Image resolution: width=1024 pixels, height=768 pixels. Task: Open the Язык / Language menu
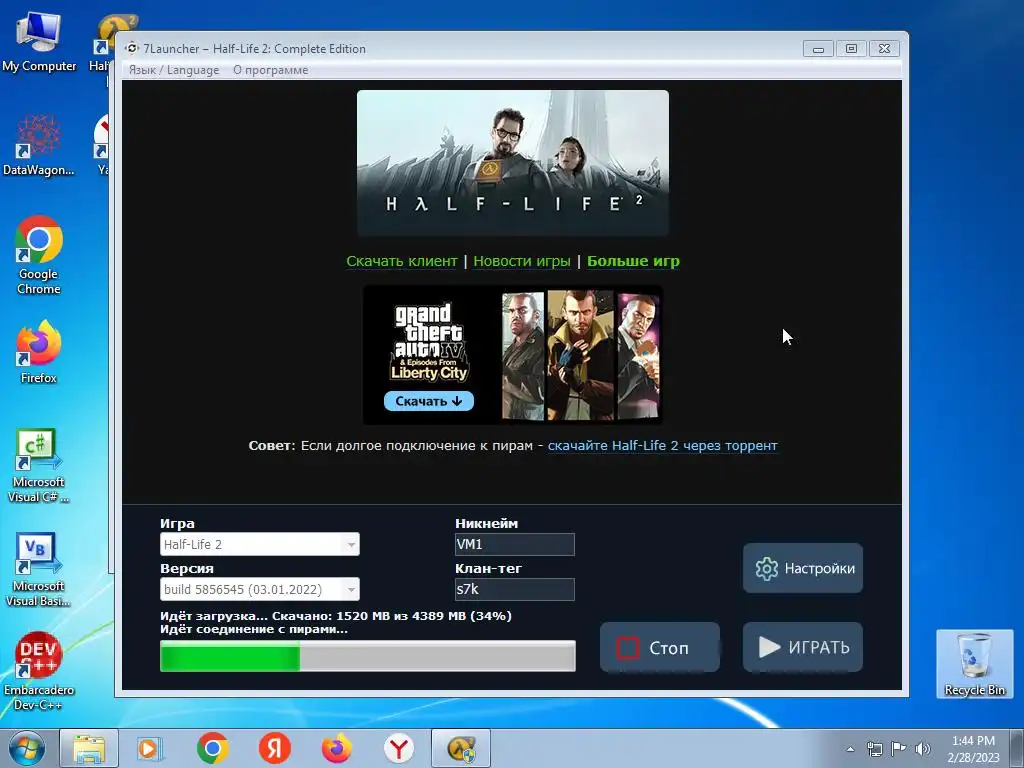click(174, 70)
